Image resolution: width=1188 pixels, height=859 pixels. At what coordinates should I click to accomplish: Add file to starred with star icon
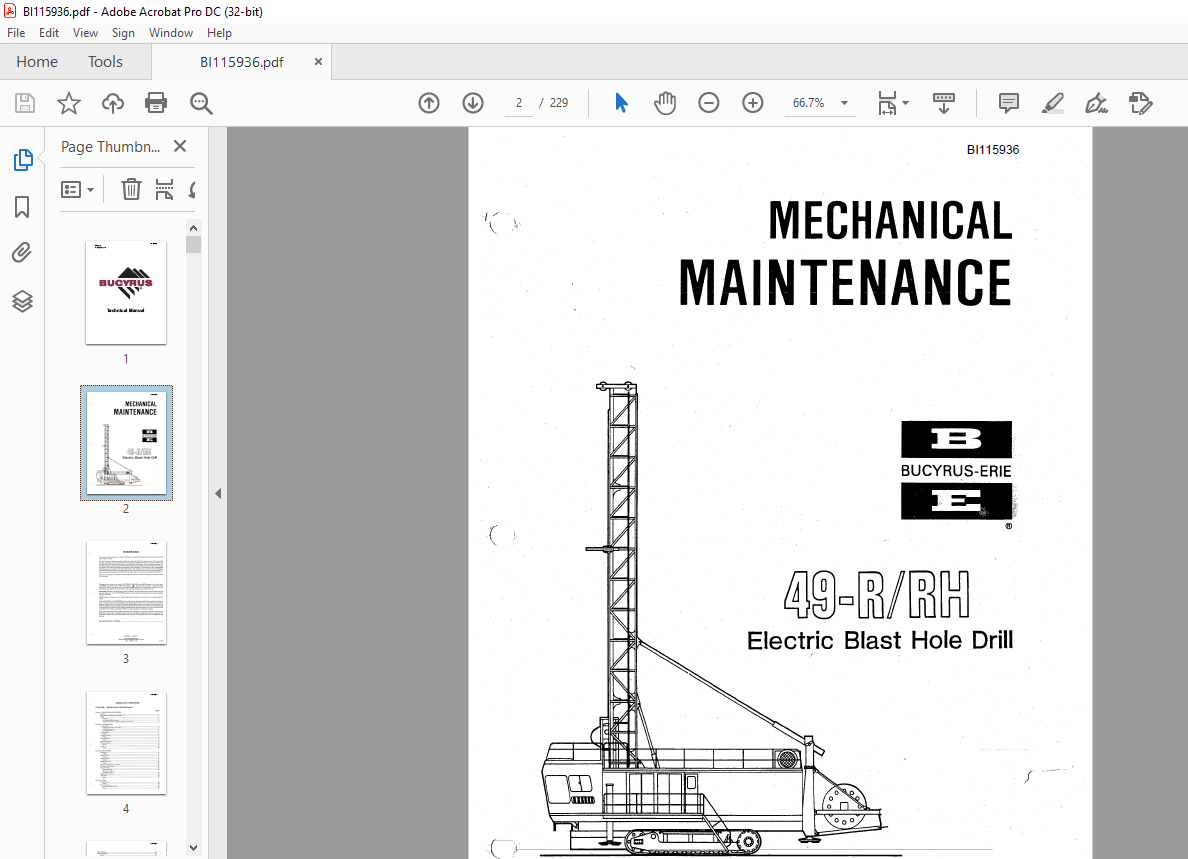[69, 103]
